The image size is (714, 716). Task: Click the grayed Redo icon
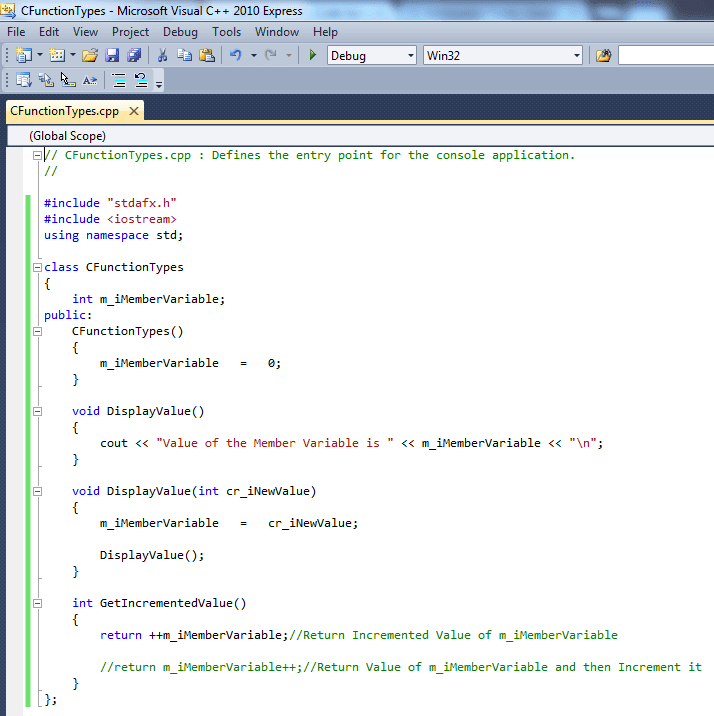(271, 55)
